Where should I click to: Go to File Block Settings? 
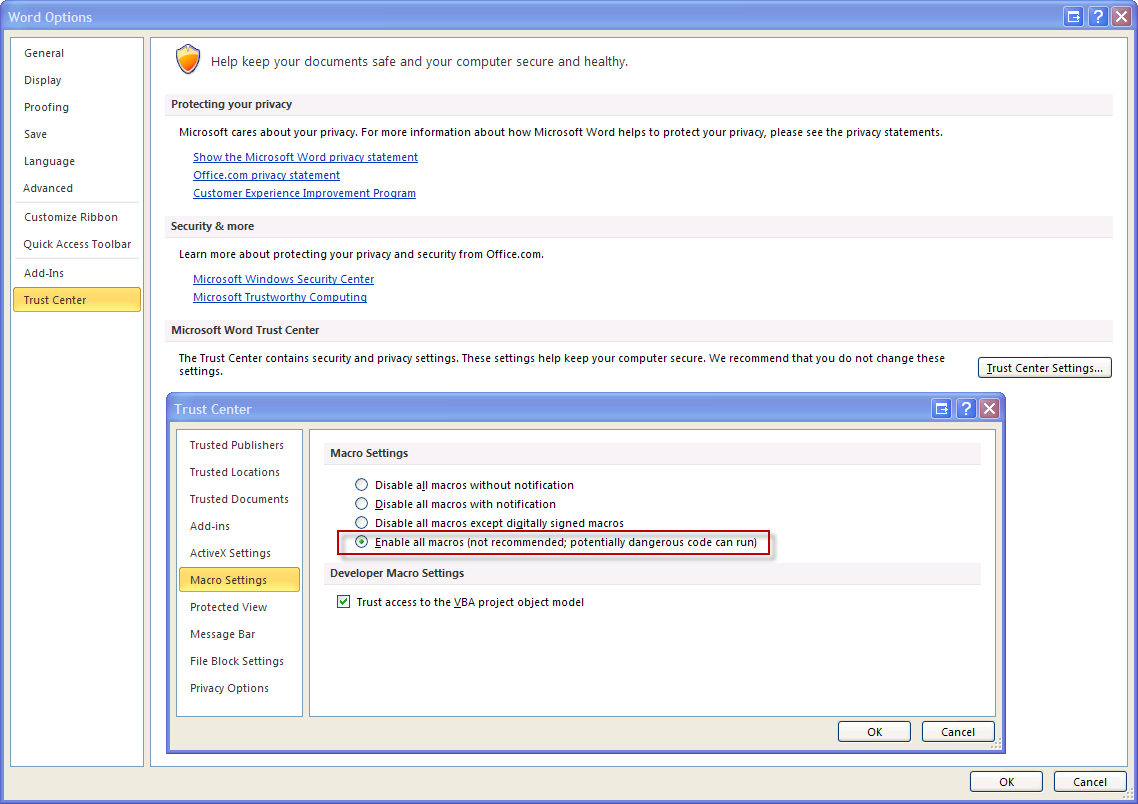(236, 661)
